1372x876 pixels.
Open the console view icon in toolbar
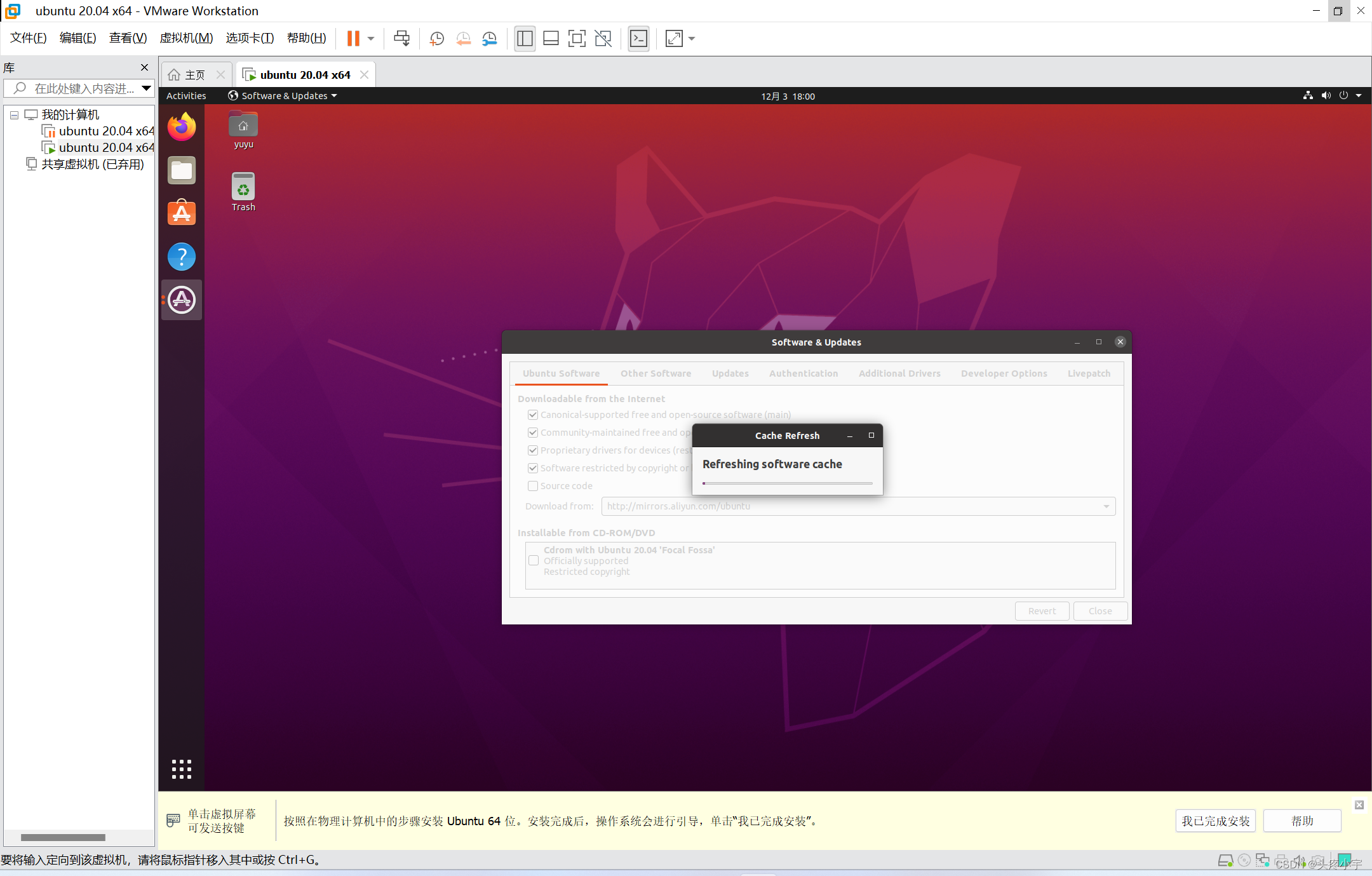pos(638,39)
